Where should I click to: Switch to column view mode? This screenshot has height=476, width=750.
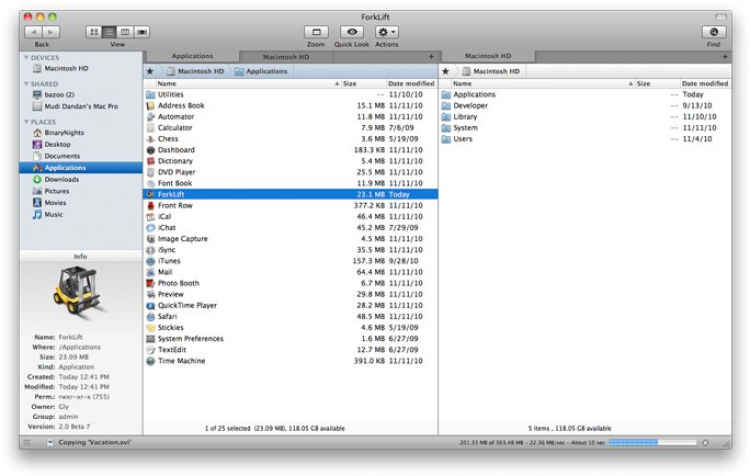click(125, 32)
